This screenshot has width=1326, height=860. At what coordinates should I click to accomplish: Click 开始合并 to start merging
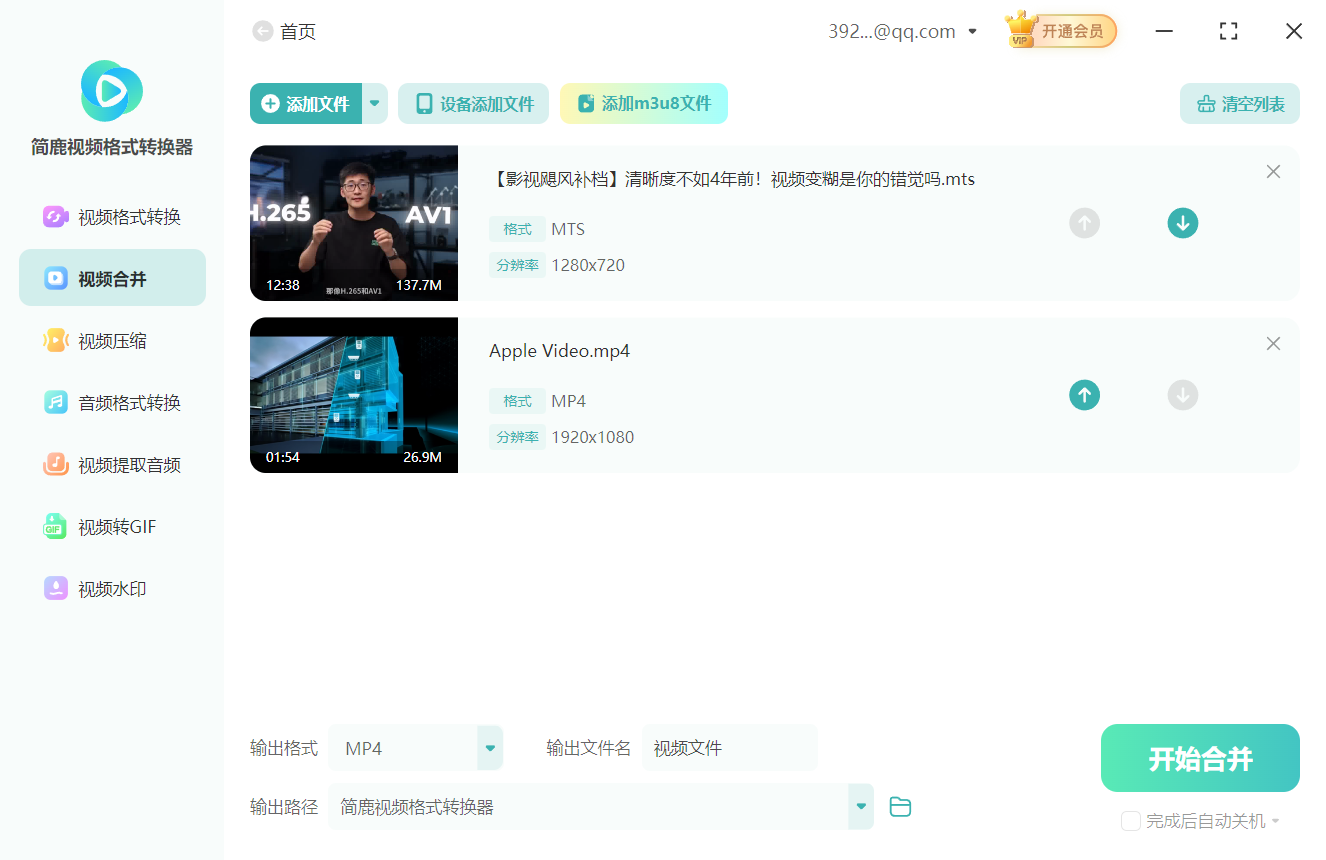tap(1199, 758)
